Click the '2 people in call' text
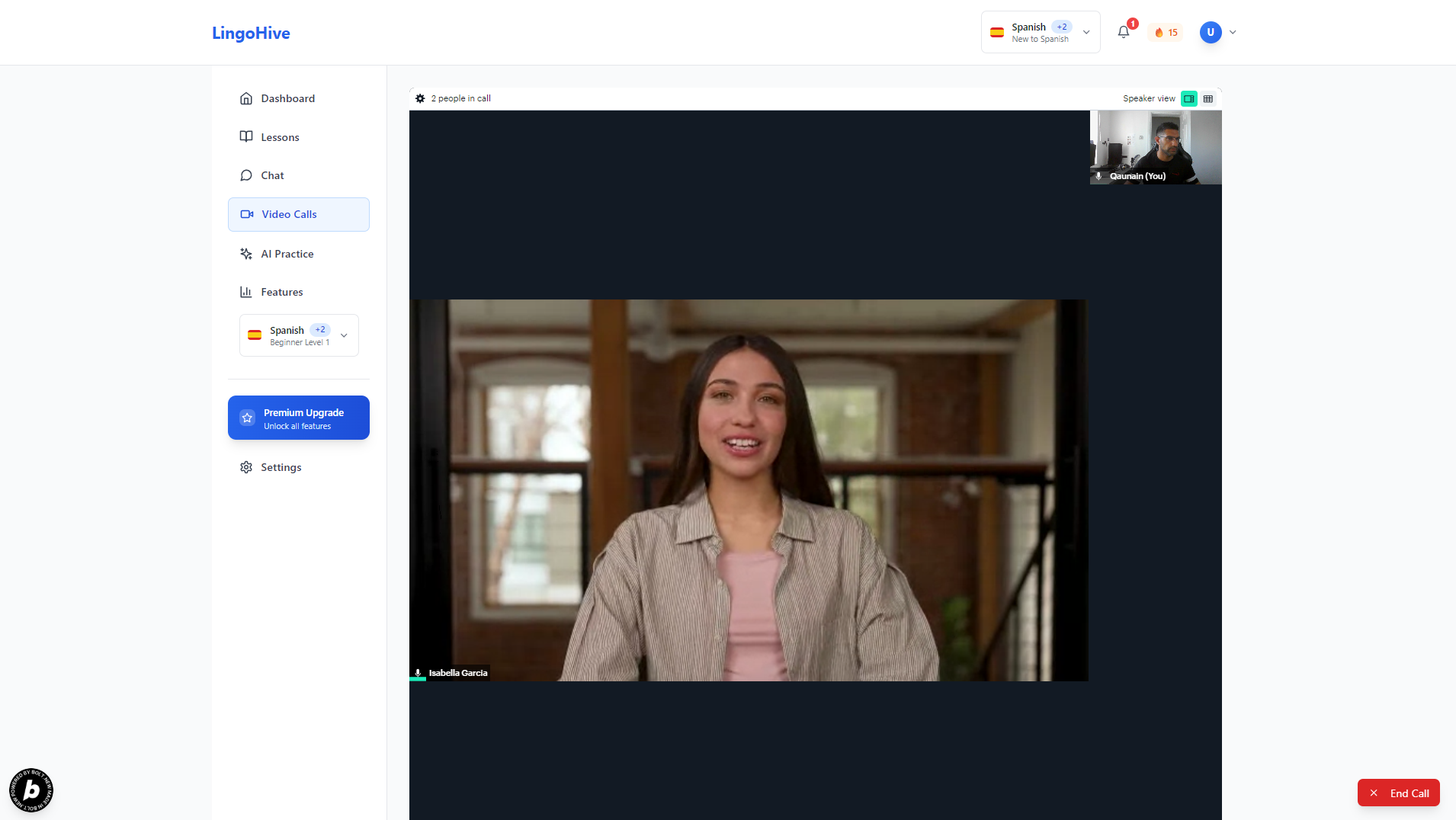Viewport: 1456px width, 820px height. coord(461,98)
